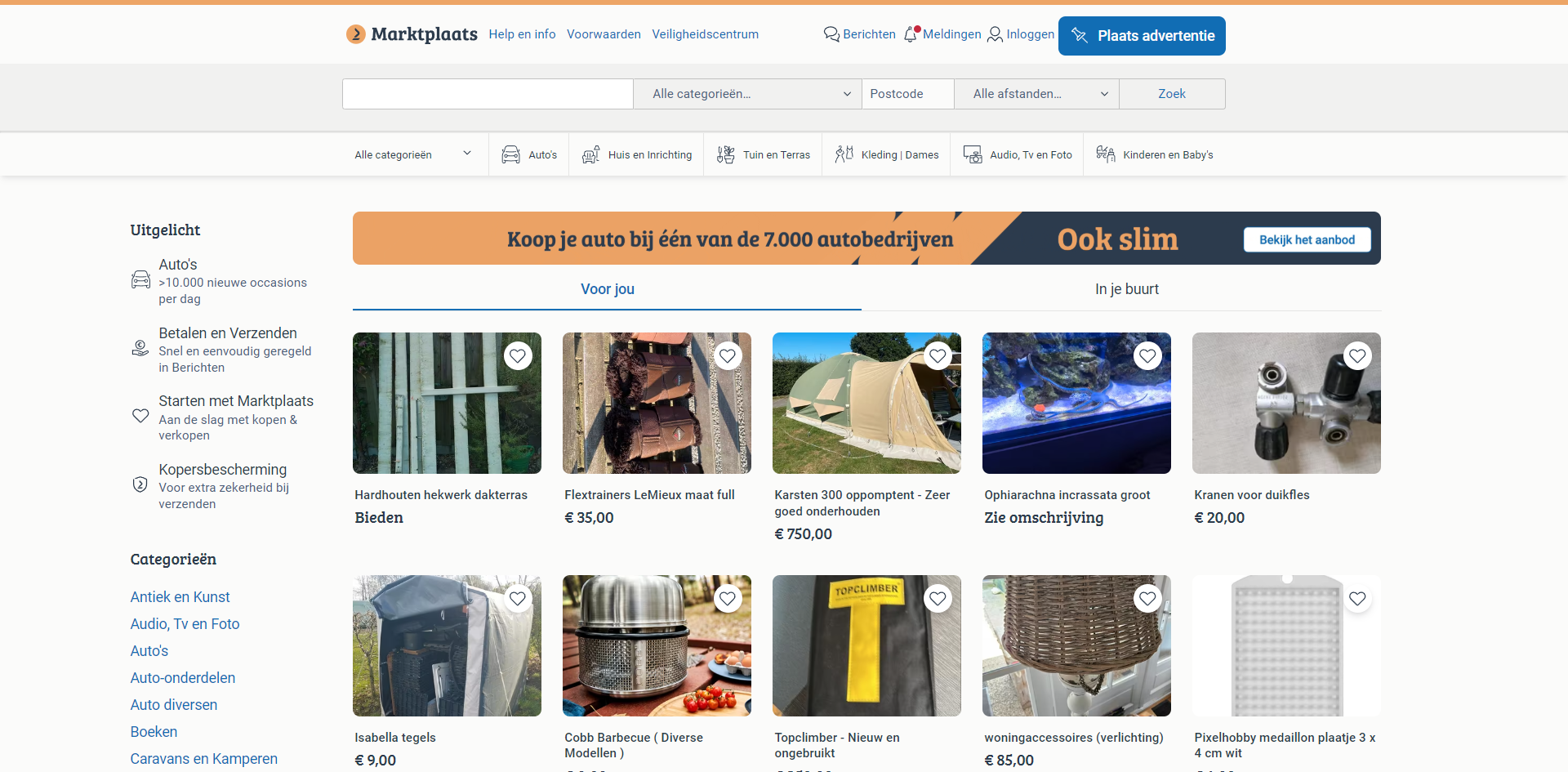Open Tuin en Terras icon
This screenshot has width=1568, height=772.
tap(726, 155)
